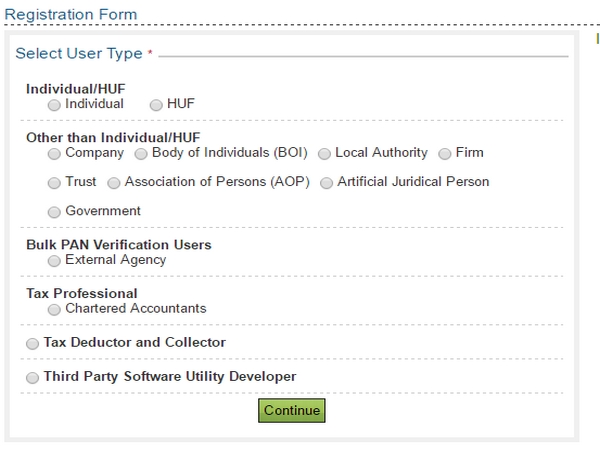Click the Tax Professional section heading

(x=82, y=294)
